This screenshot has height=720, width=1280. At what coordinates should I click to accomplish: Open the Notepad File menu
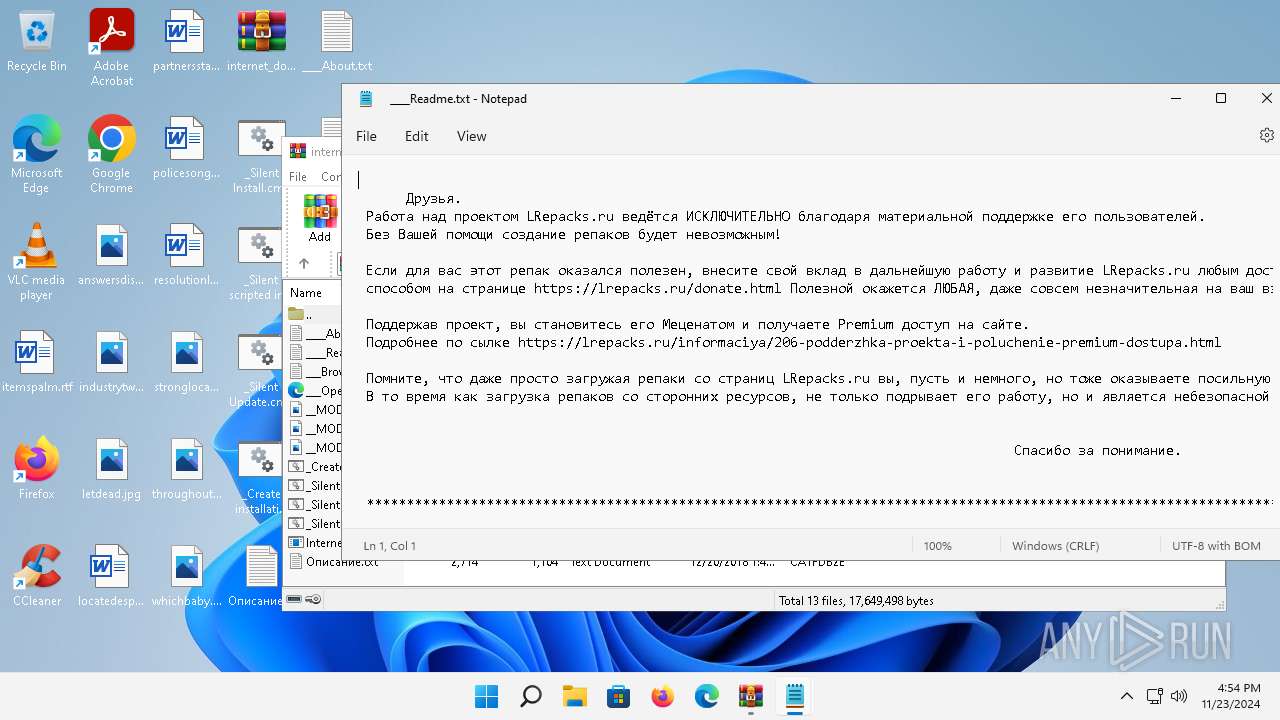(x=367, y=136)
